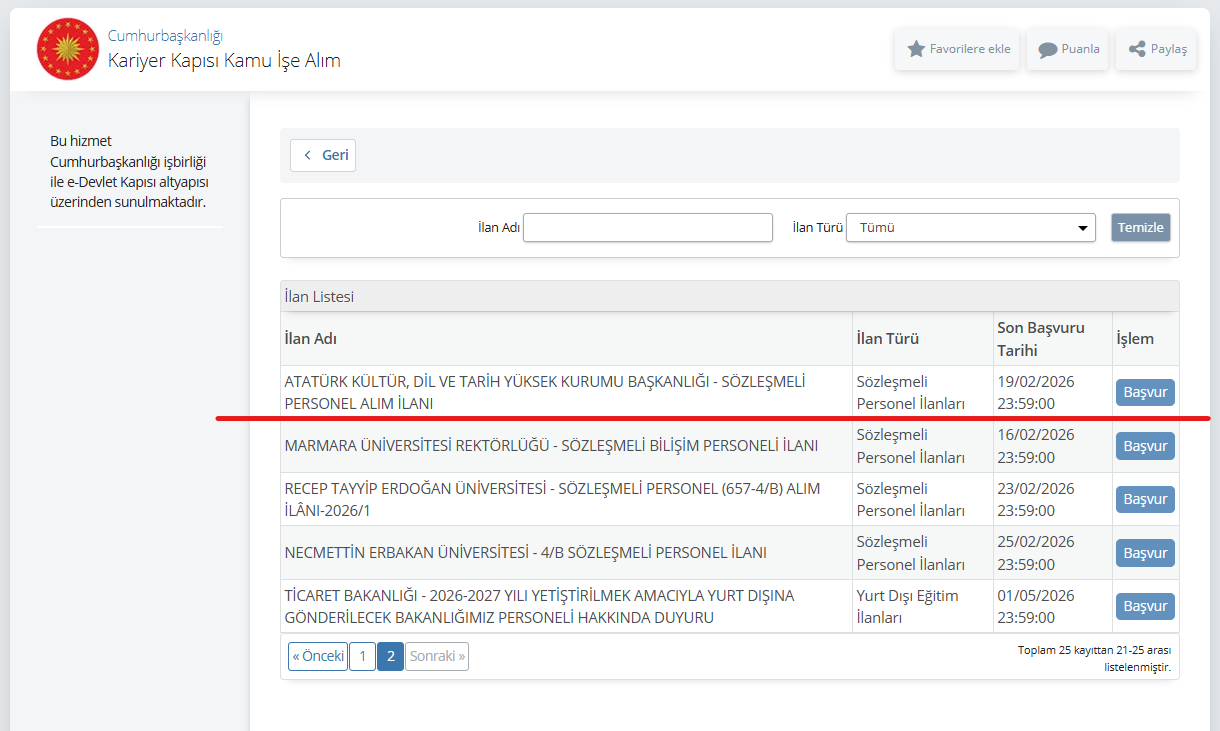Click the back chevron in Geri button

(308, 156)
